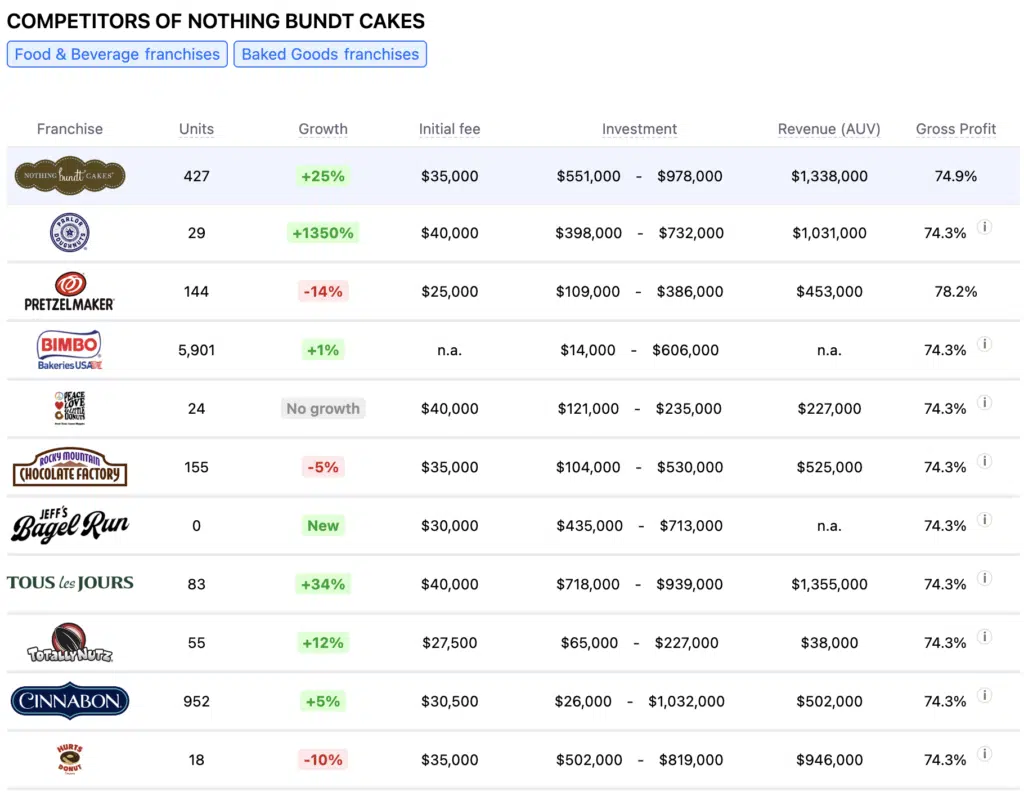The height and width of the screenshot is (805, 1024).
Task: Select the Bimbo Bakeries USA logo
Action: click(x=70, y=350)
